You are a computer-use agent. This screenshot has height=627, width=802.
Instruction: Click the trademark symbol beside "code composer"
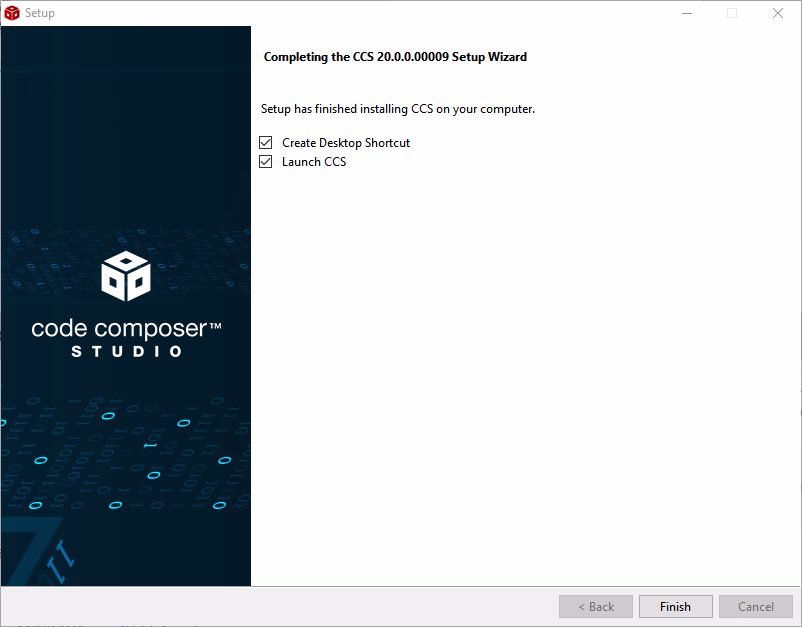point(214,325)
